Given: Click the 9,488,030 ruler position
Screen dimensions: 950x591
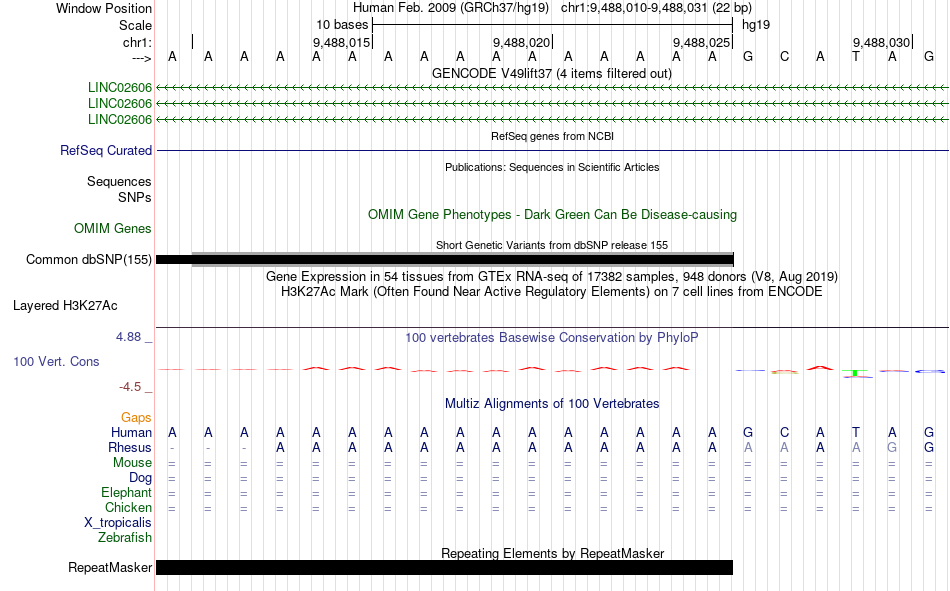Looking at the screenshot, I should pos(881,42).
